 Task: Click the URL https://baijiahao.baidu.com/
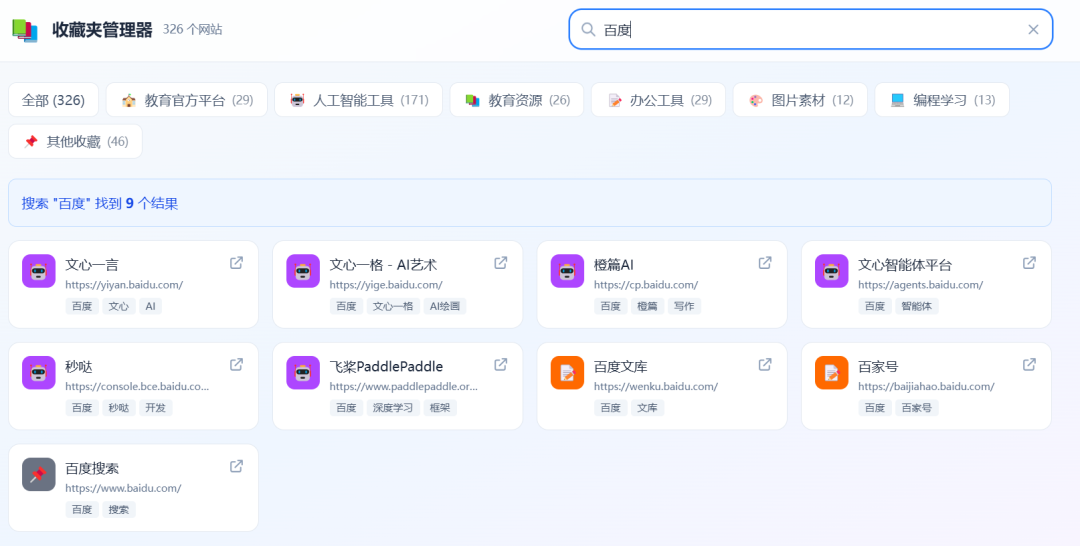click(926, 387)
